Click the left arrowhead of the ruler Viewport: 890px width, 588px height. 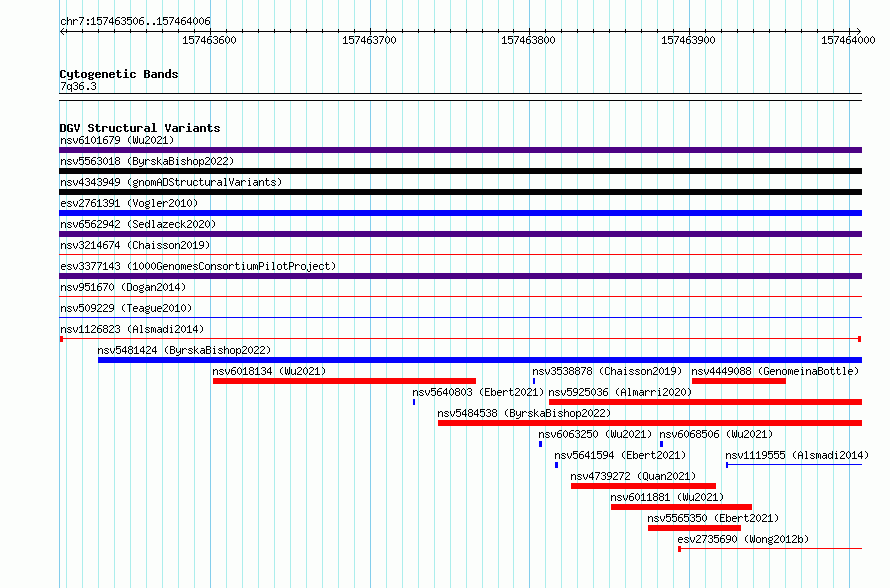point(62,32)
